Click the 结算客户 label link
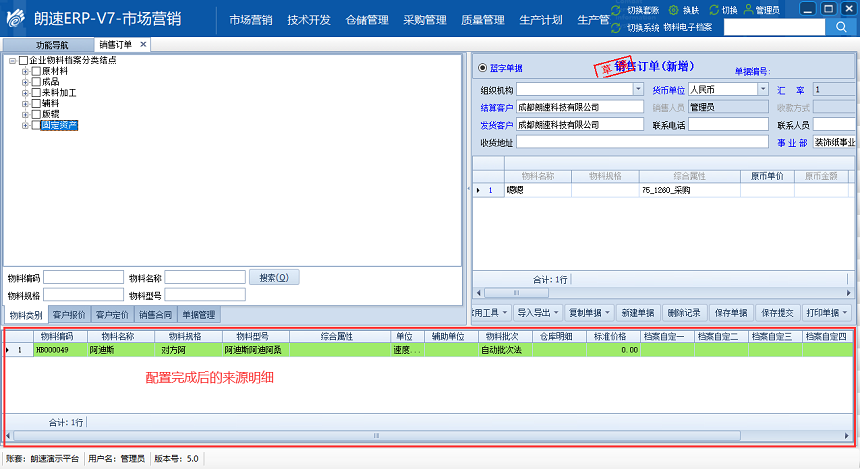The height and width of the screenshot is (469, 860). [496, 108]
